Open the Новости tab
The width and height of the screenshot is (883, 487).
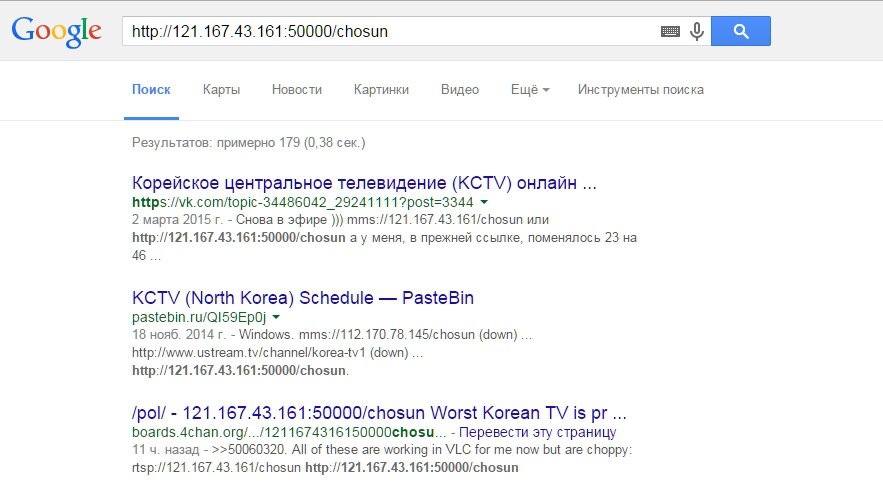297,90
